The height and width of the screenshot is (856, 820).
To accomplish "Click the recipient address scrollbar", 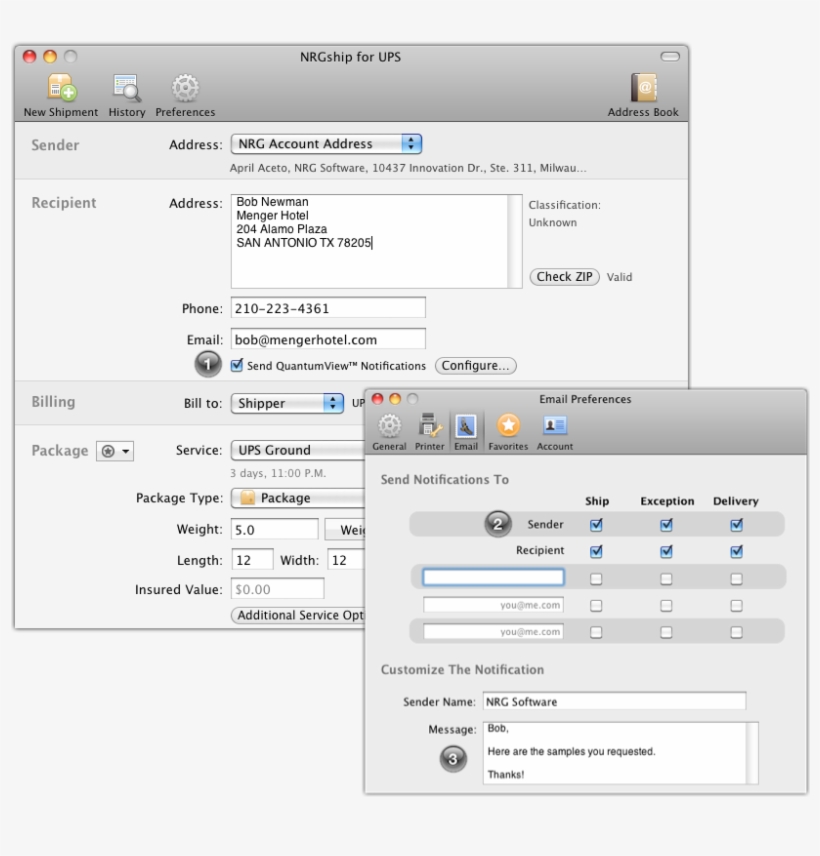I will coord(515,241).
